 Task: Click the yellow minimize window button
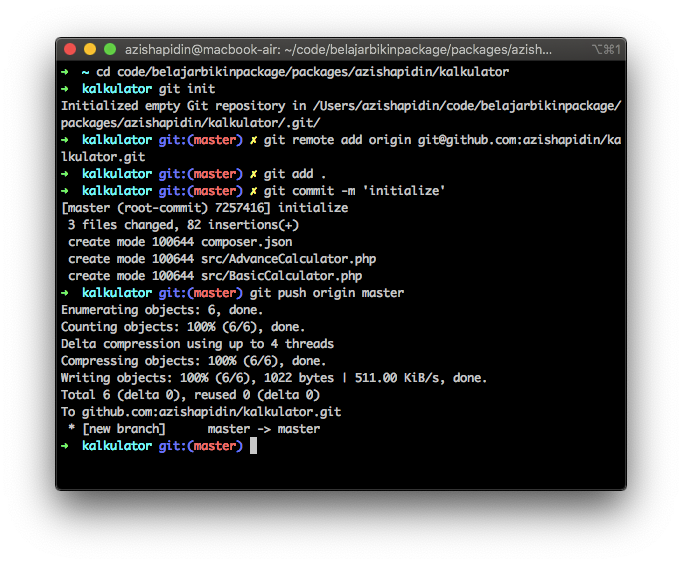[90, 49]
